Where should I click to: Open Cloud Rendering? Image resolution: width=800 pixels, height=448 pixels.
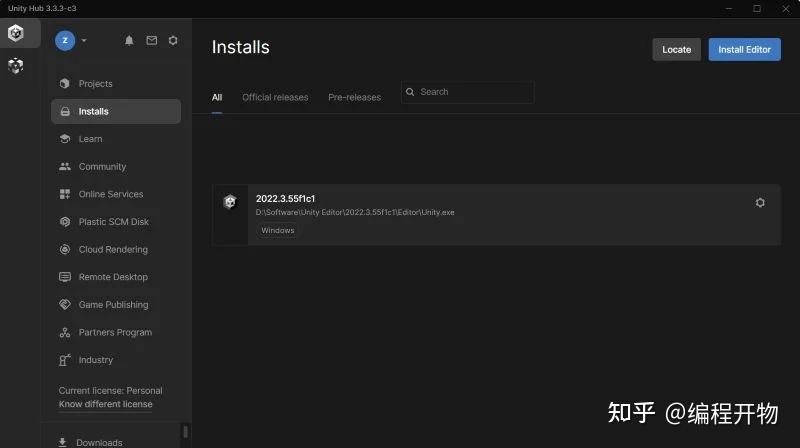116,249
